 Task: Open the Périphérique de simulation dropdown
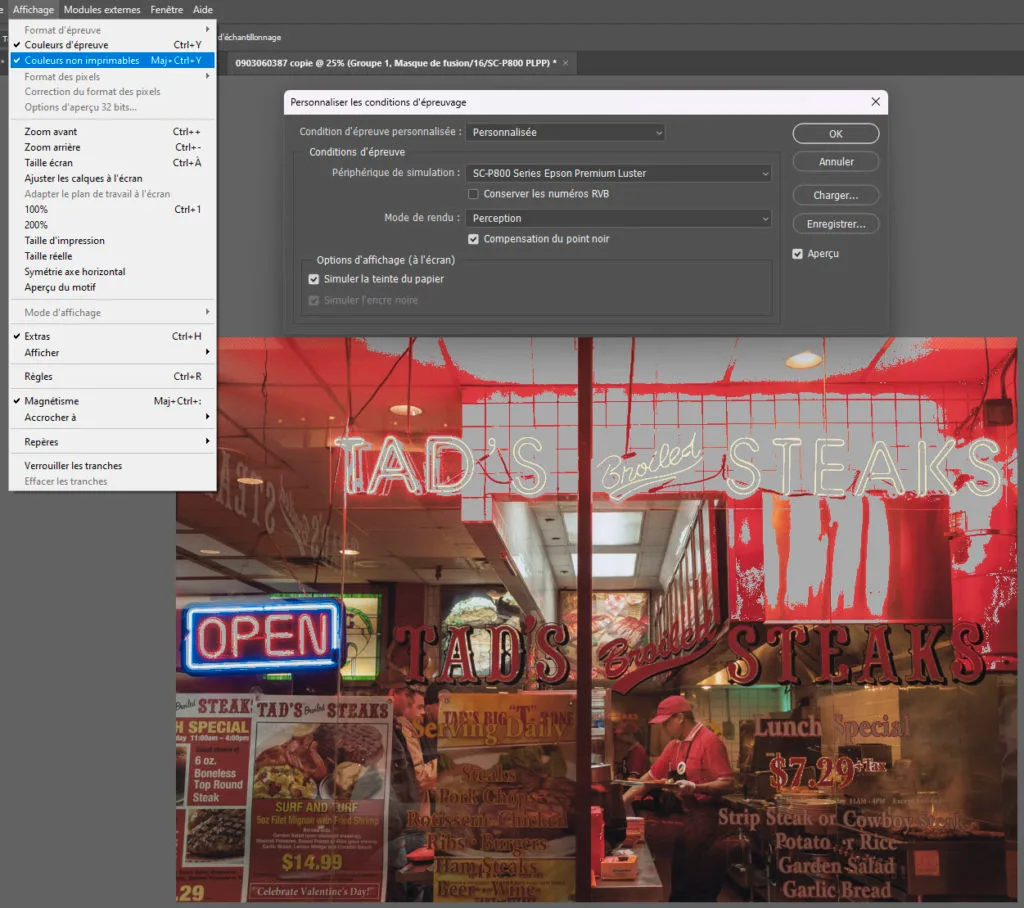[618, 173]
